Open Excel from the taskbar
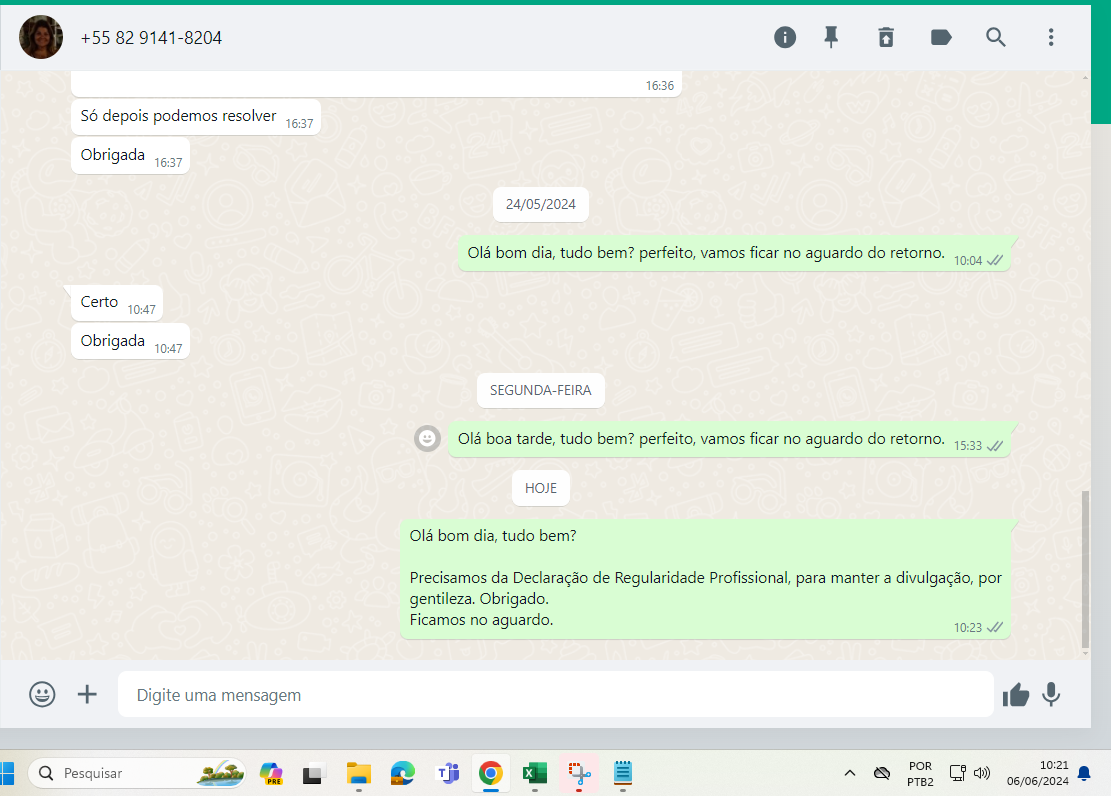Image resolution: width=1111 pixels, height=796 pixels. coord(534,773)
